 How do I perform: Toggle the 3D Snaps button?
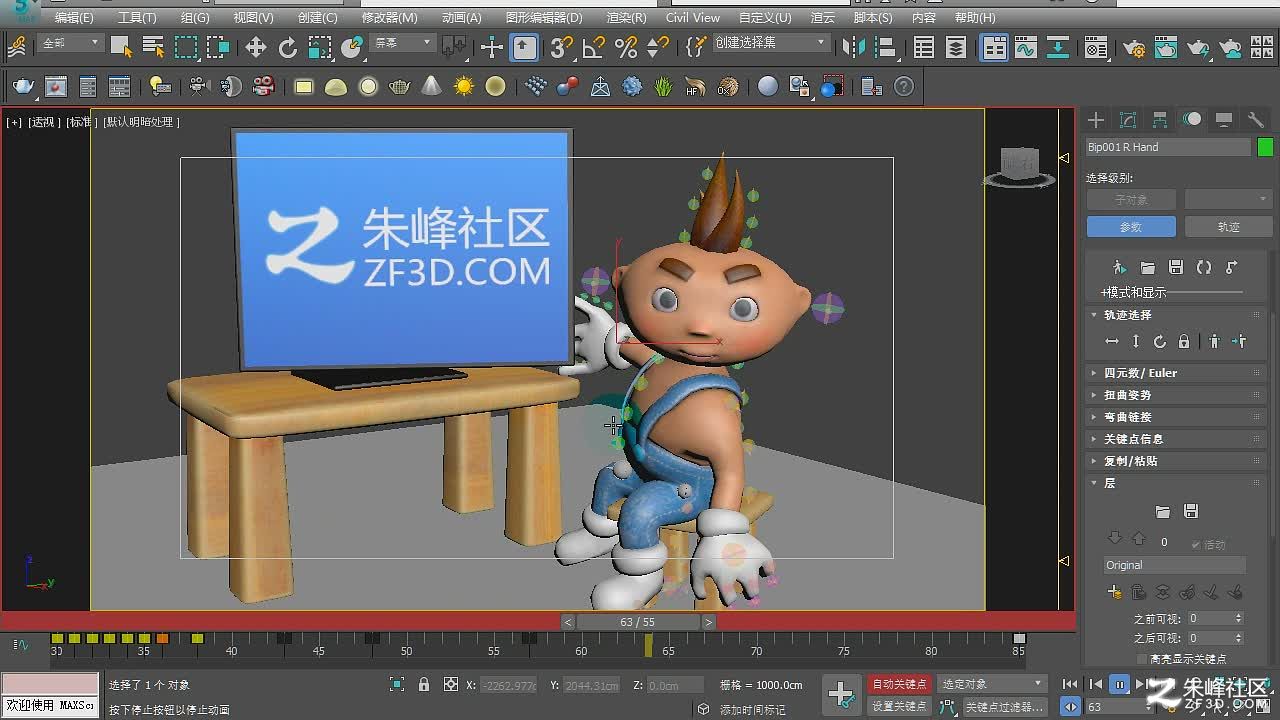click(561, 47)
